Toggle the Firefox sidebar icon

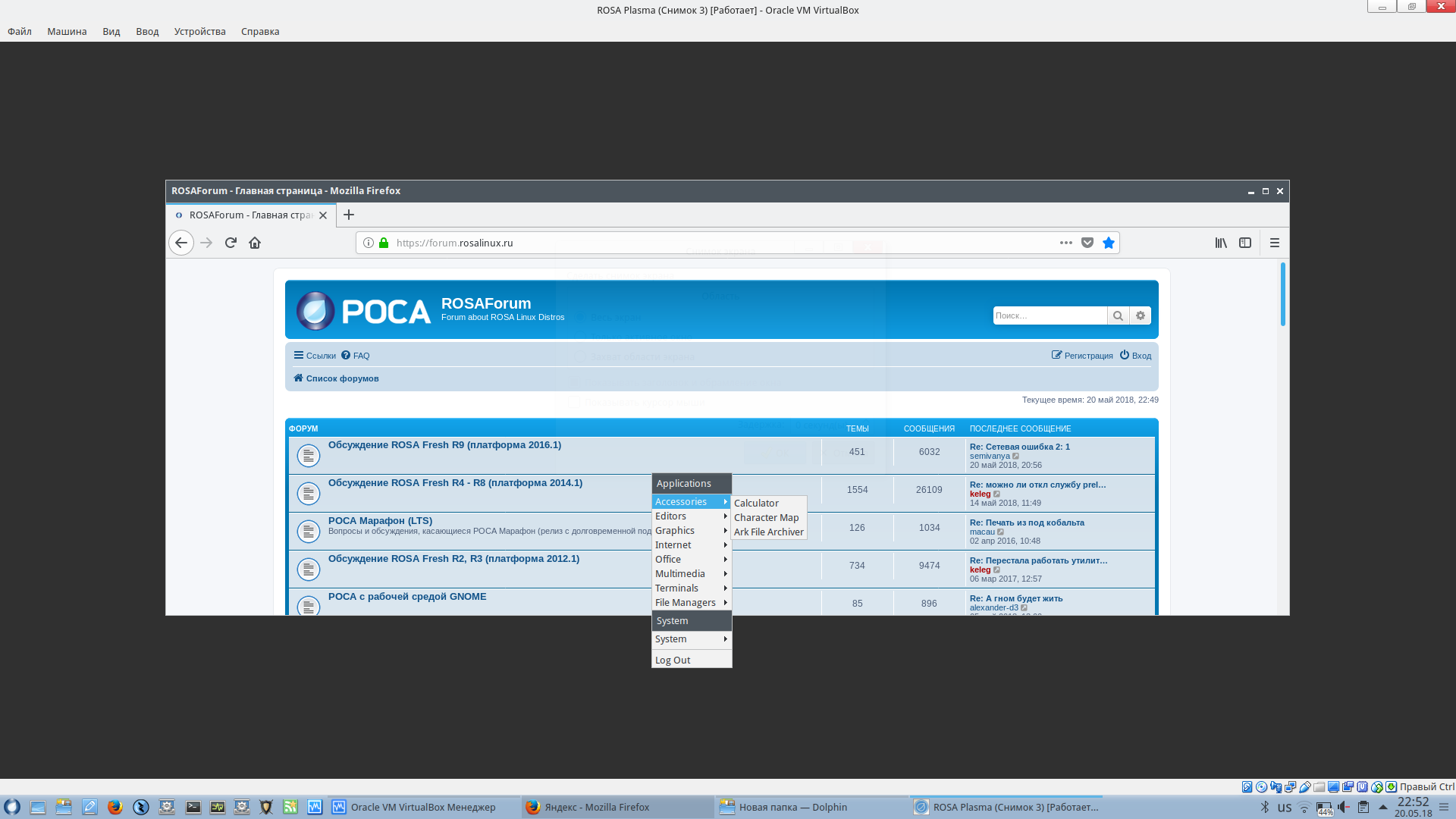tap(1245, 243)
